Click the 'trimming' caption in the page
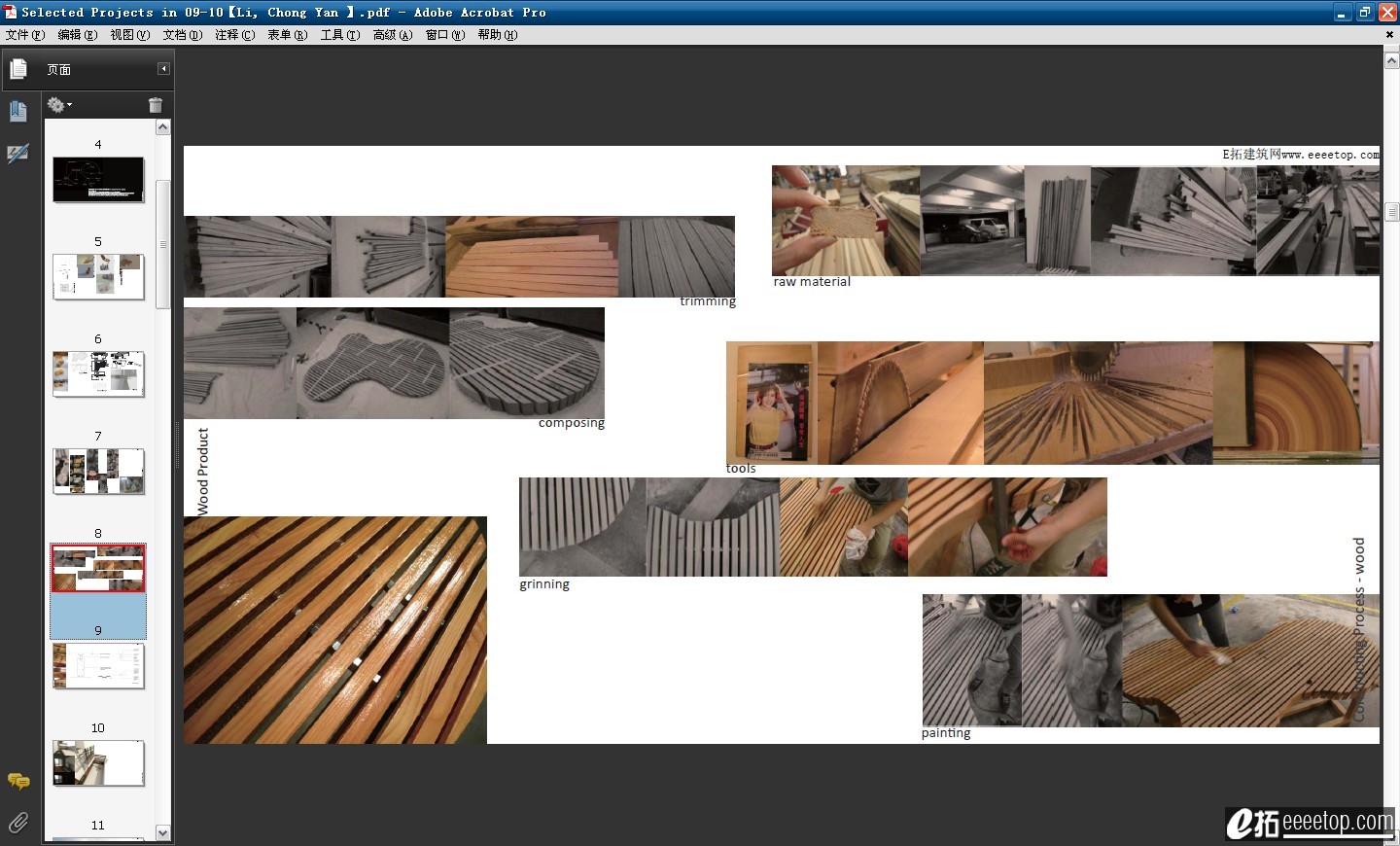Image resolution: width=1400 pixels, height=846 pixels. click(x=708, y=301)
